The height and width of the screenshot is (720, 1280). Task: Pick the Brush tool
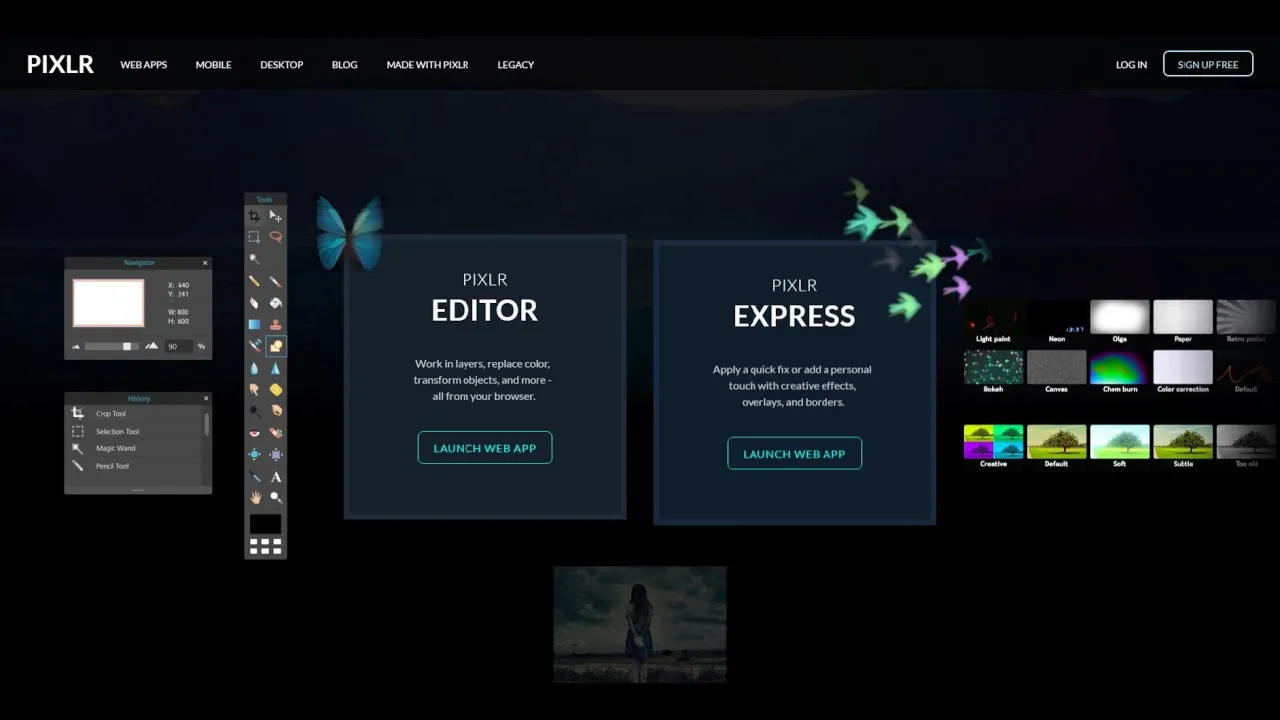(x=276, y=282)
